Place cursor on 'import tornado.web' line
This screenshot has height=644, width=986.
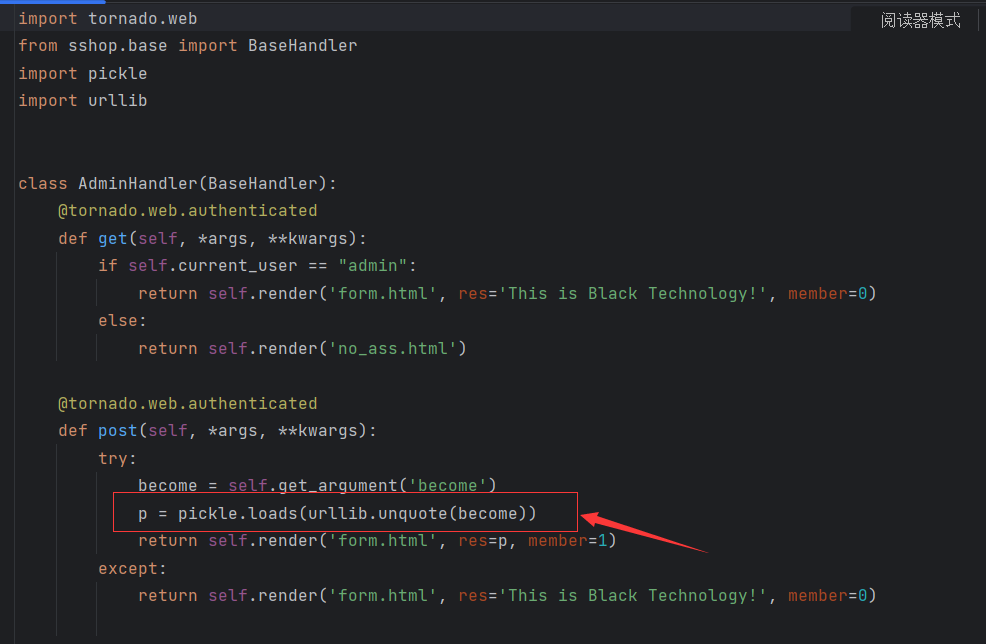(107, 19)
